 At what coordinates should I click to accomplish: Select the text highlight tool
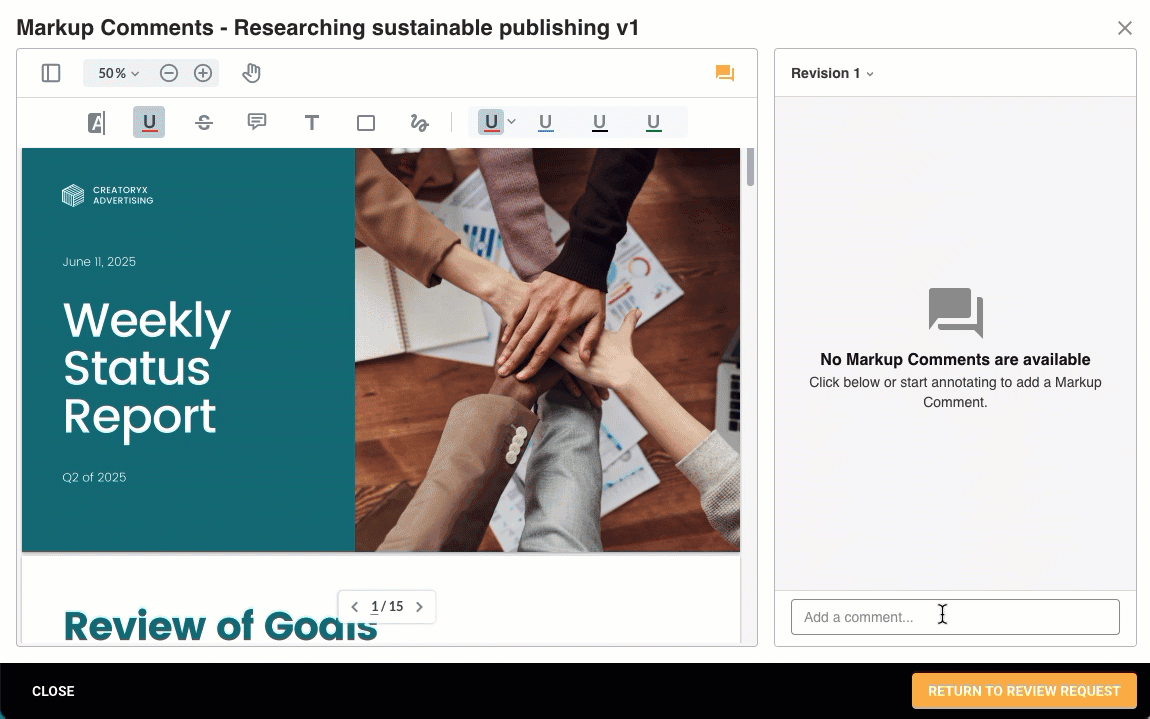96,123
